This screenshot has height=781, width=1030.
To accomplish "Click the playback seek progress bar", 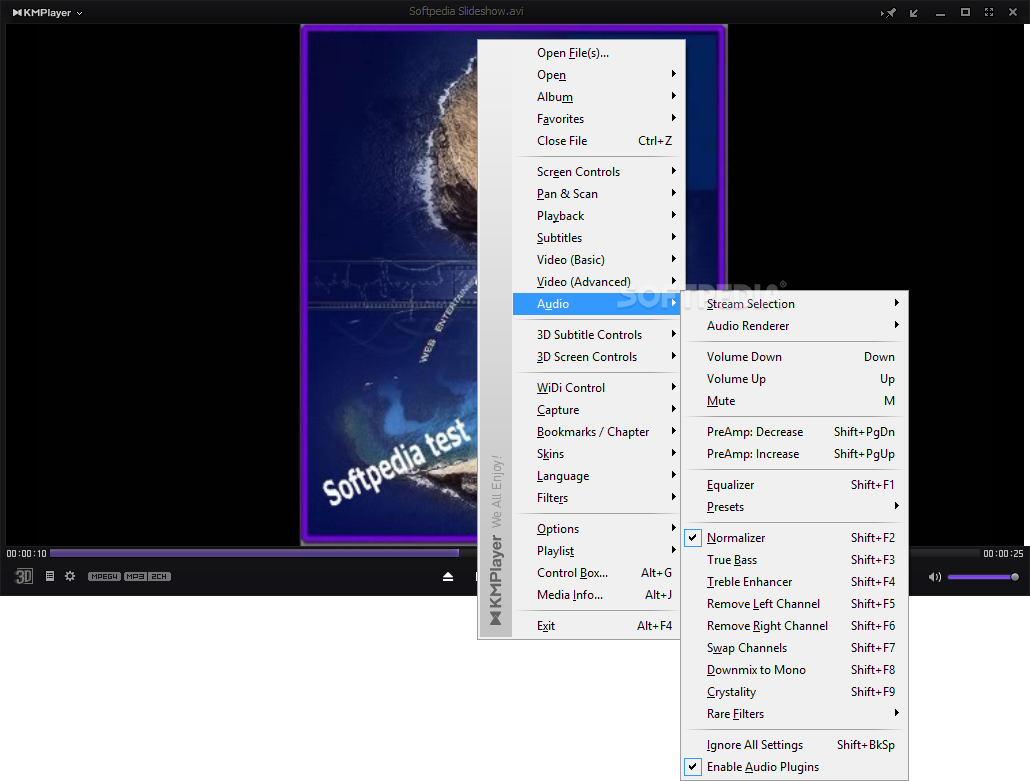I will [263, 553].
